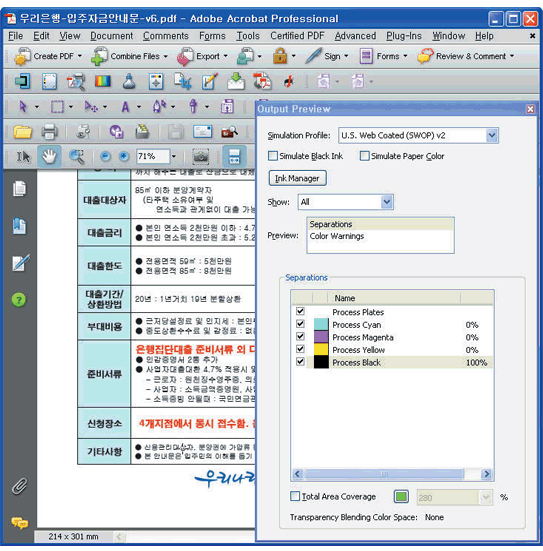This screenshot has height=551, width=543.
Task: Select Separations in the Preview list
Action: pos(380,224)
